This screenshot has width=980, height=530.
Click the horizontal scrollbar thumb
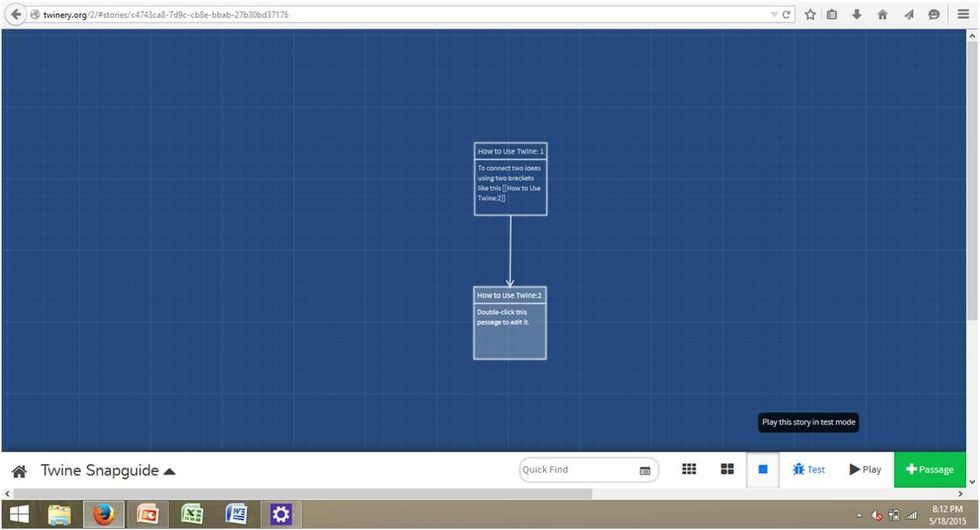(302, 494)
